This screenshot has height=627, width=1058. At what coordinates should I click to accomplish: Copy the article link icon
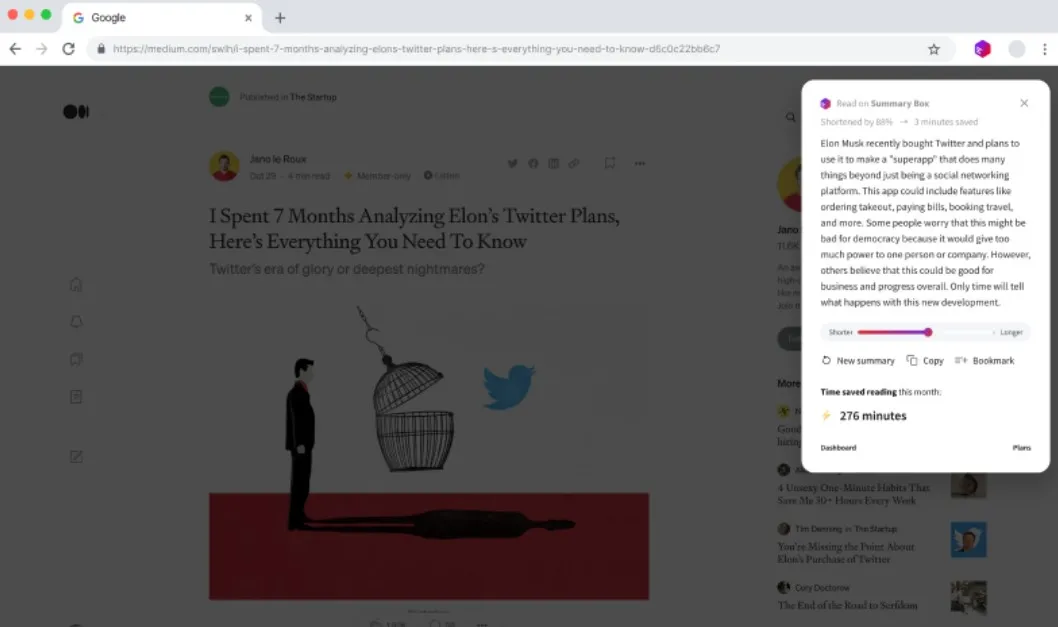point(574,163)
